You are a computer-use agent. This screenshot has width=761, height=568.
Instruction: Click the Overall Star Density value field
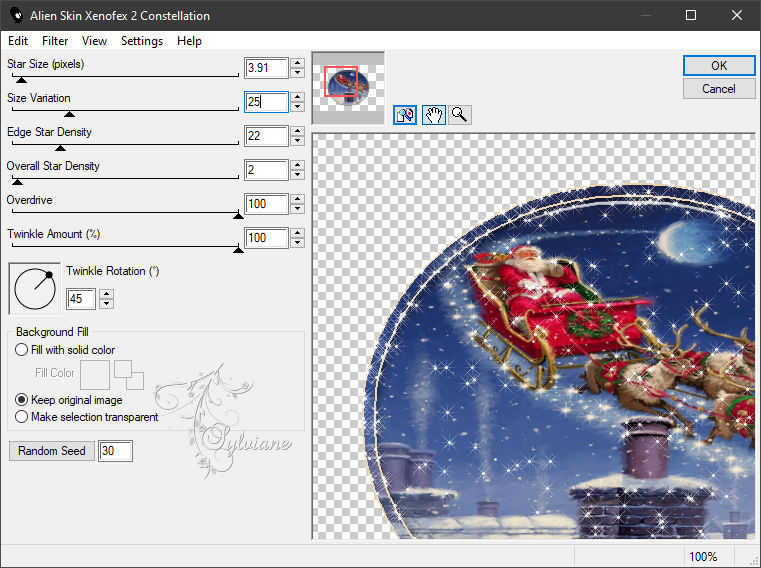266,170
